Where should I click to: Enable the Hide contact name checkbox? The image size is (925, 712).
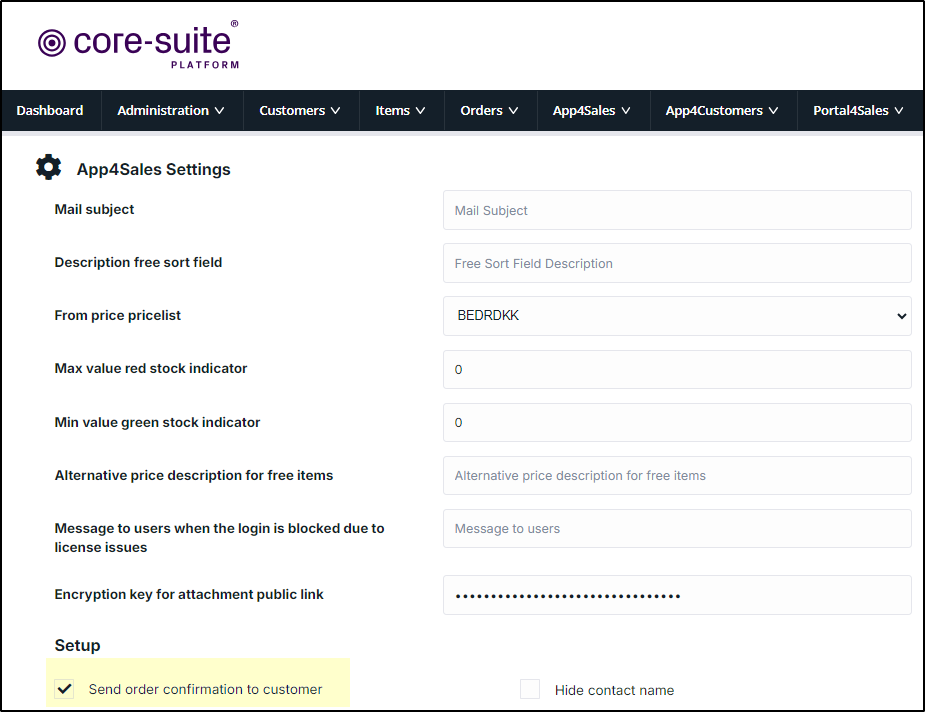[x=530, y=689]
